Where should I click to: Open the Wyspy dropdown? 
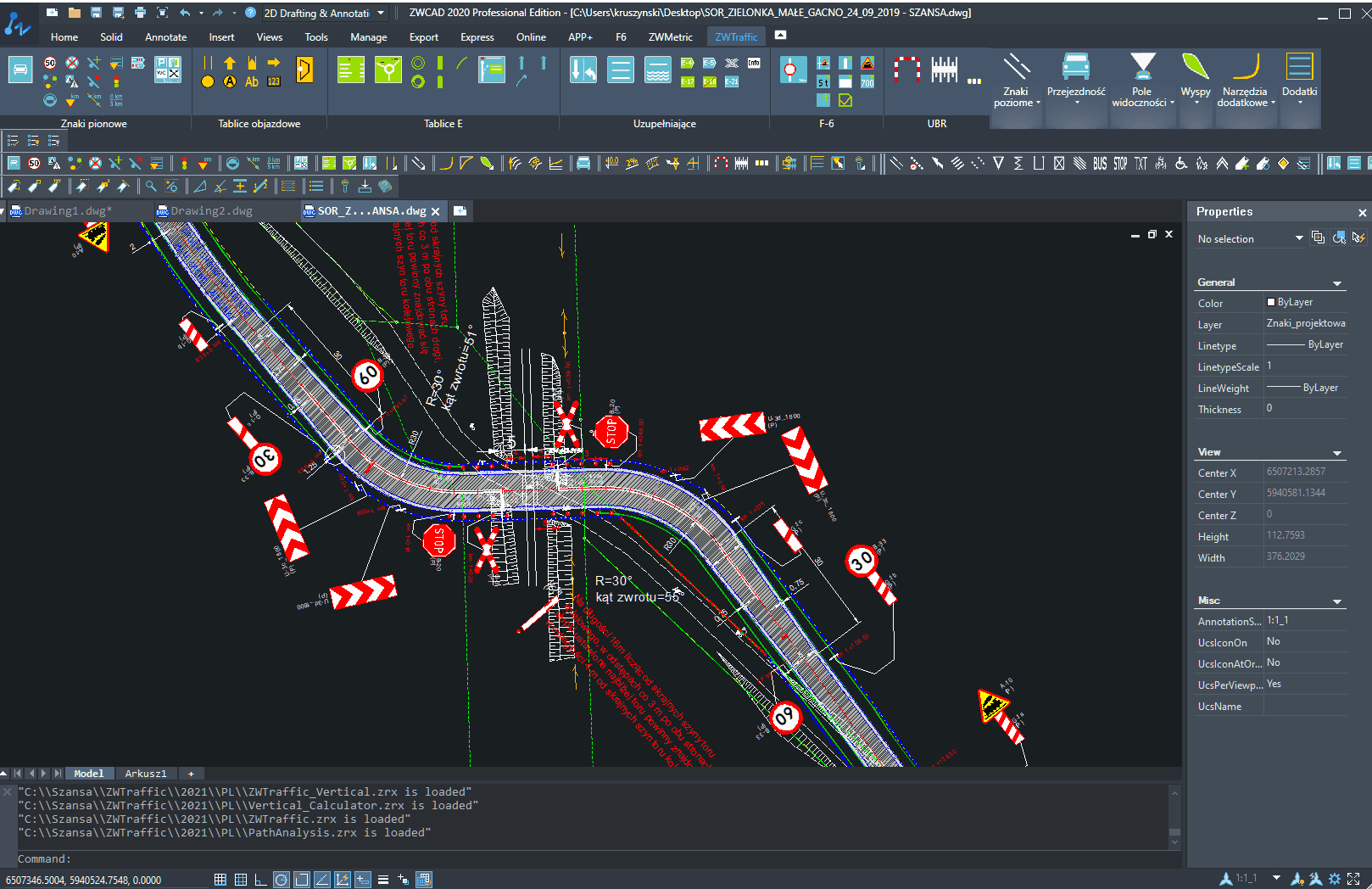pyautogui.click(x=1196, y=88)
